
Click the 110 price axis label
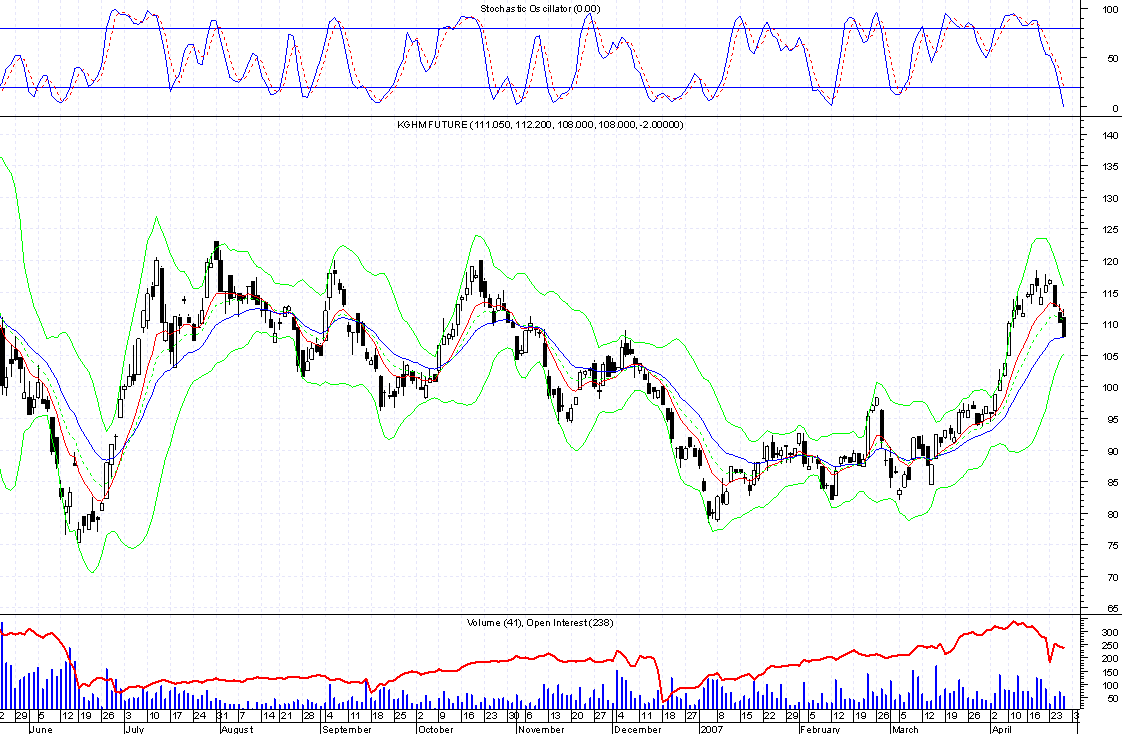click(x=1110, y=325)
